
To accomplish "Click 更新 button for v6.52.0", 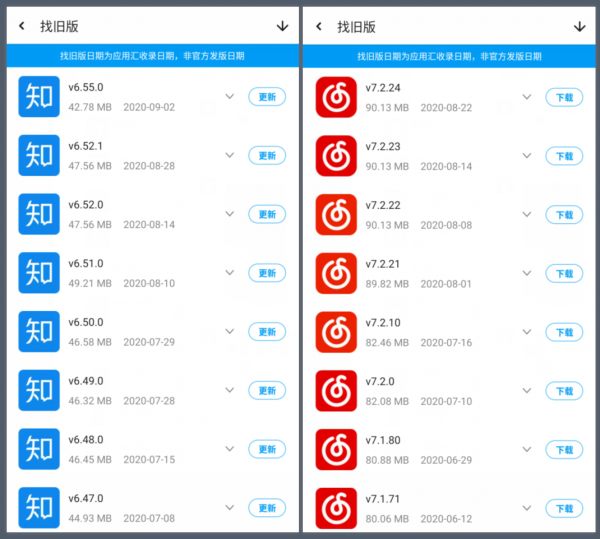I will pos(267,214).
